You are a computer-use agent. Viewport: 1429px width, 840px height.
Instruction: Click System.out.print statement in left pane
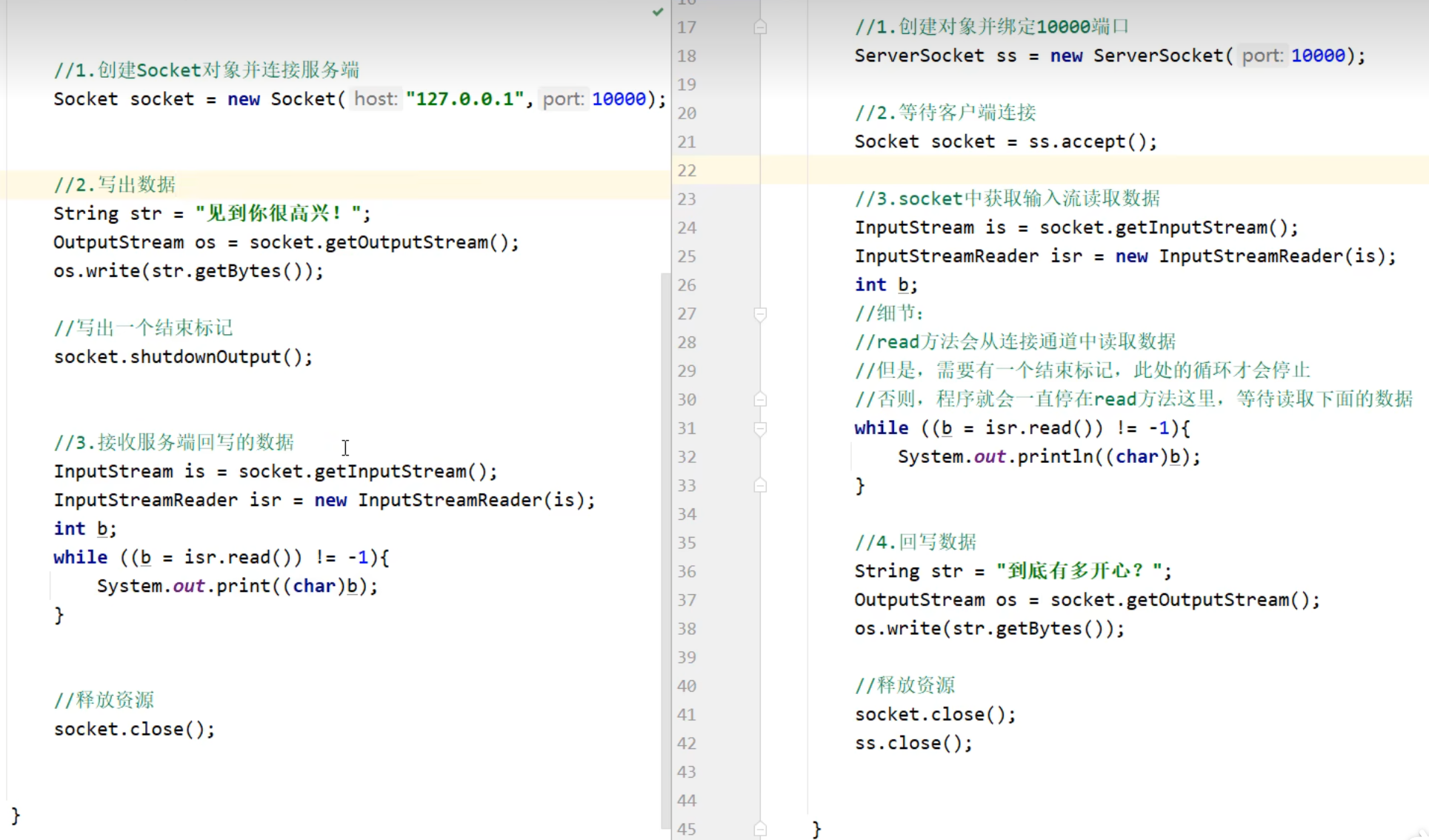[x=237, y=586]
